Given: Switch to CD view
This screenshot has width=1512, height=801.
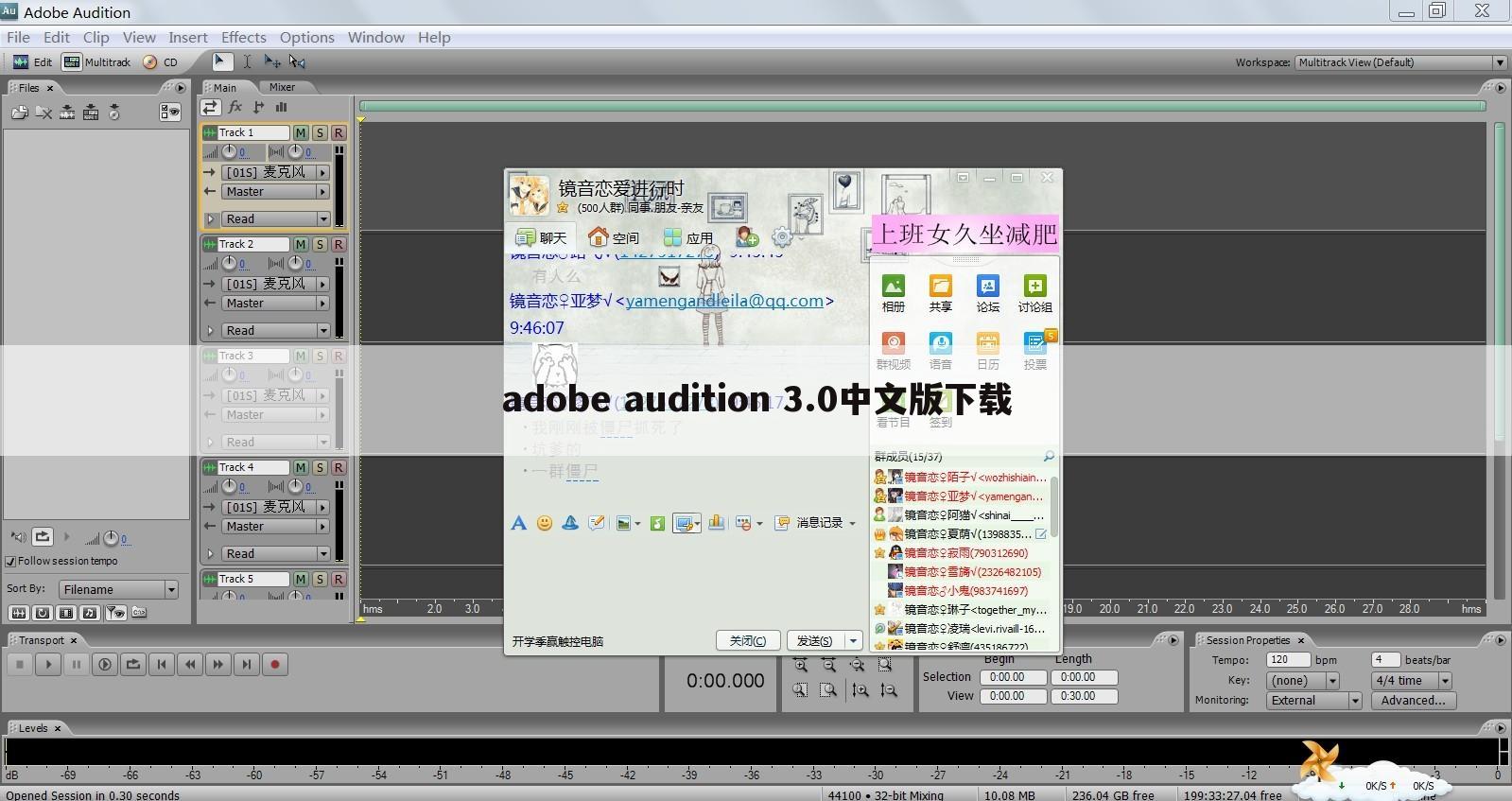Looking at the screenshot, I should pos(160,61).
